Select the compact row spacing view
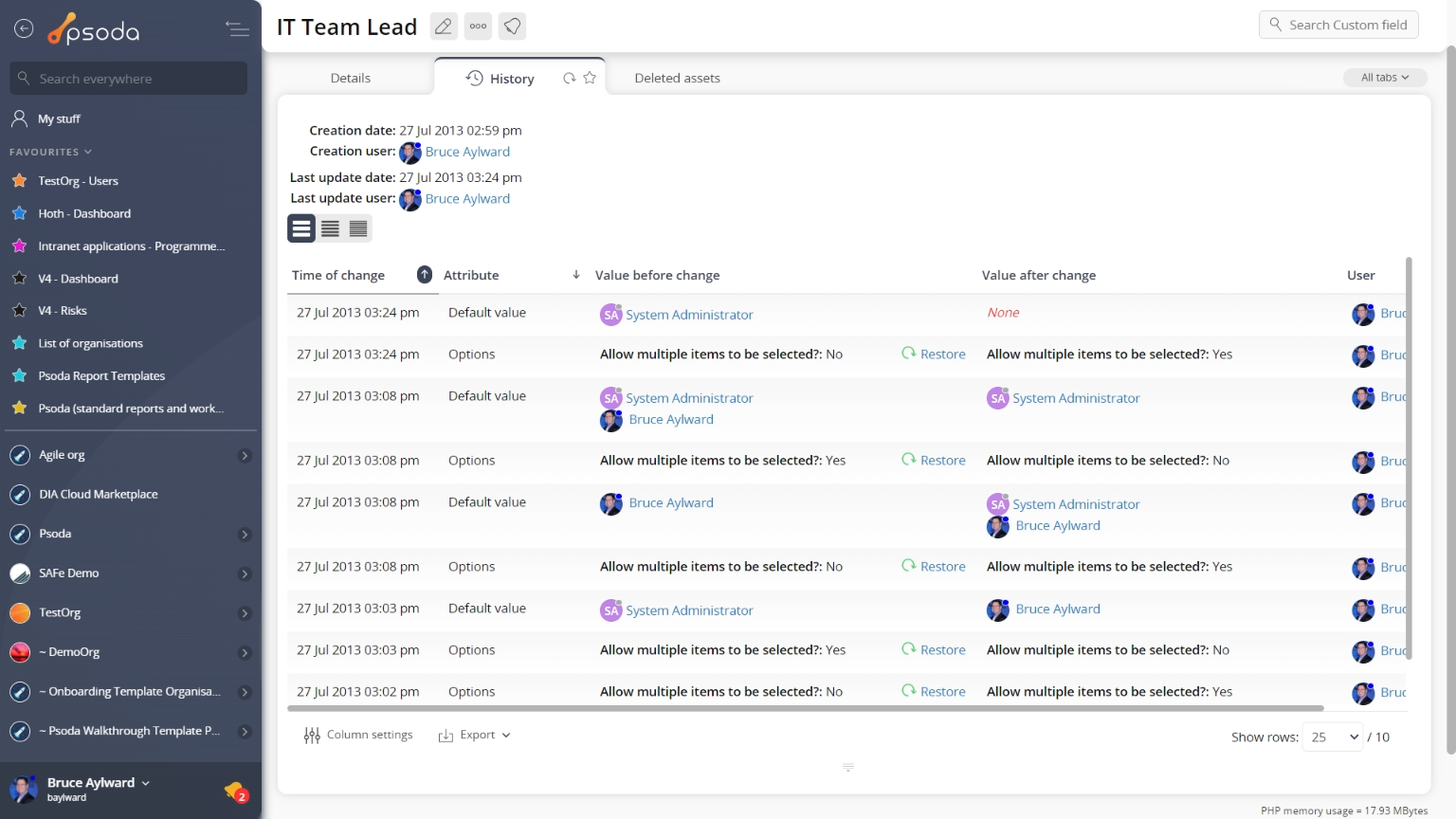 [x=358, y=228]
